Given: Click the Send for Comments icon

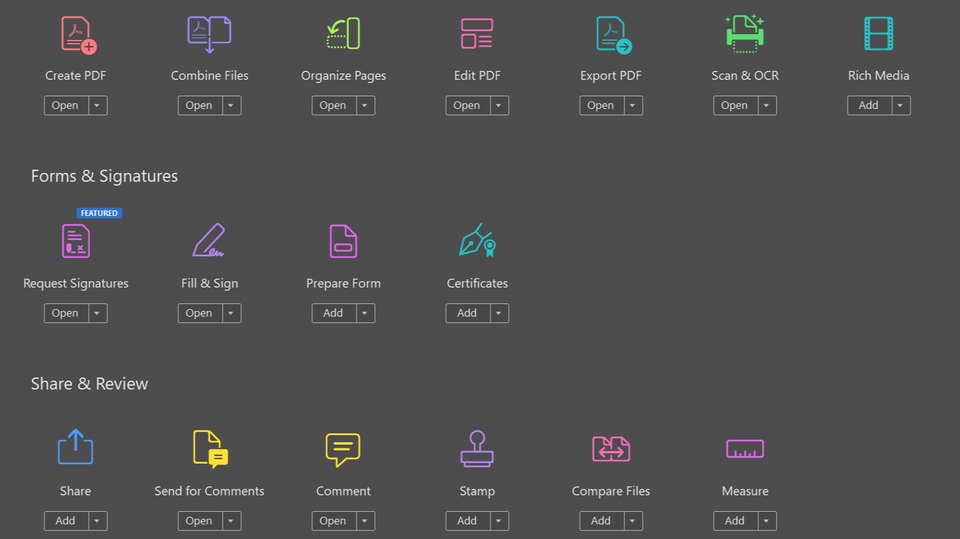Looking at the screenshot, I should [211, 449].
